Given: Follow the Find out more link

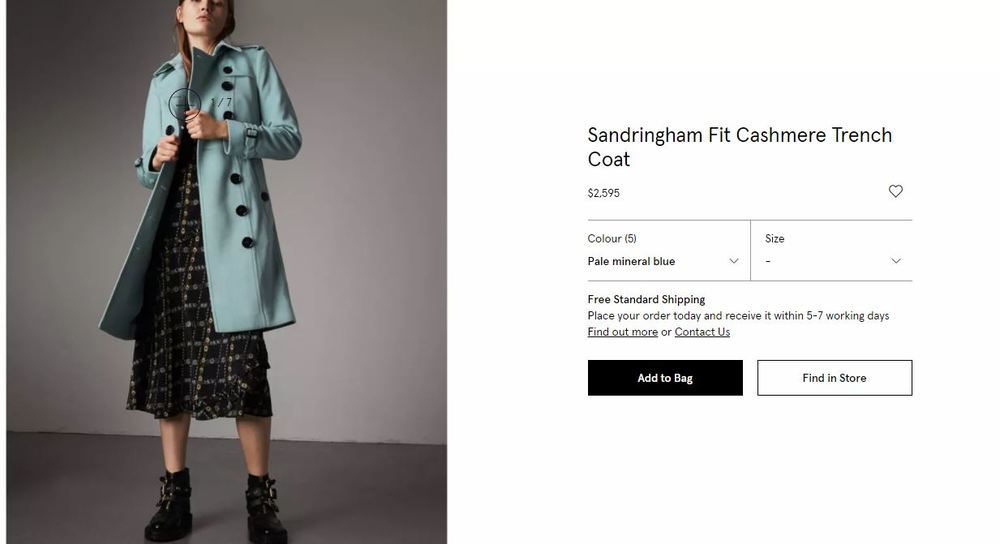Looking at the screenshot, I should (x=622, y=332).
